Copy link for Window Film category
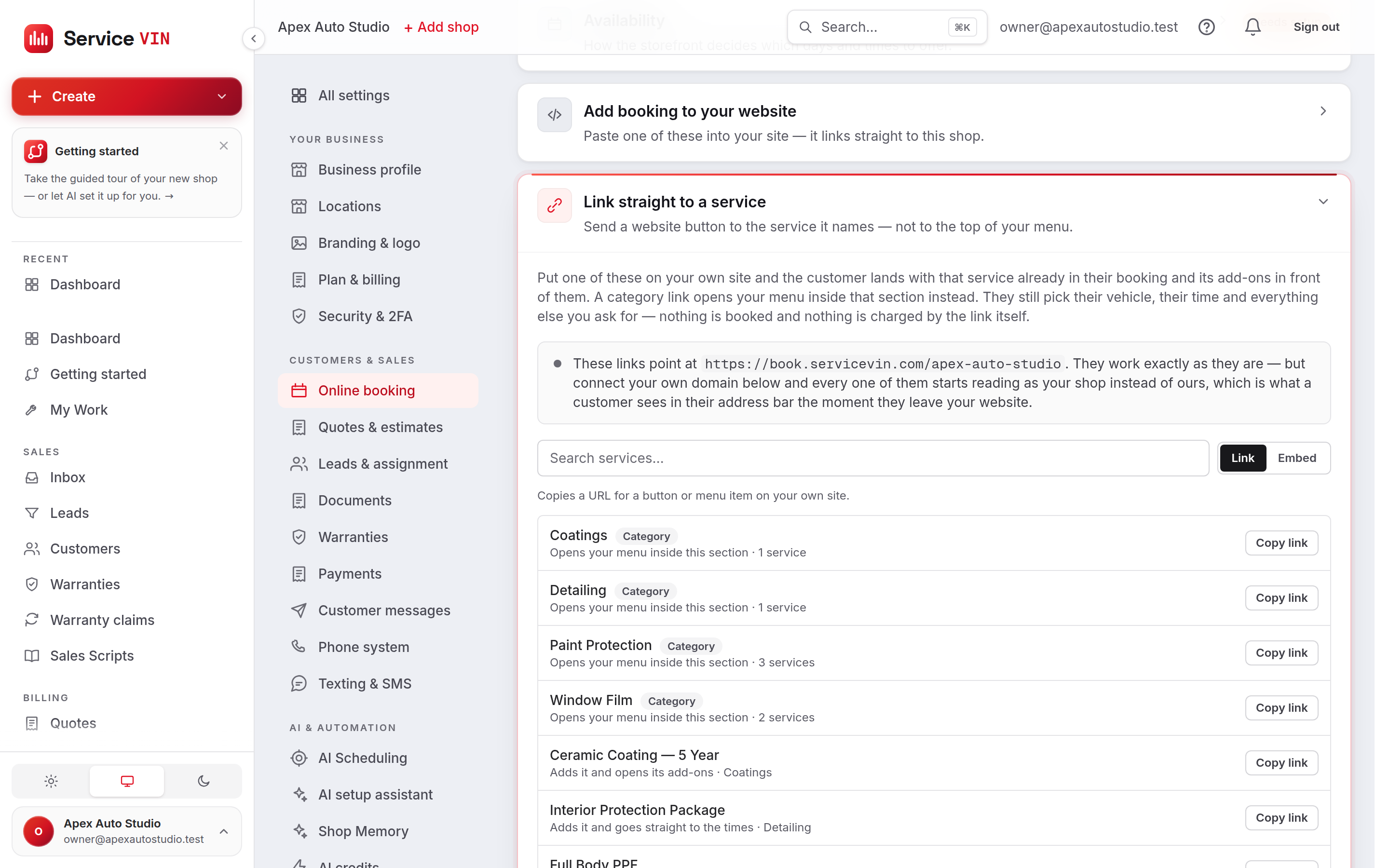Image resolution: width=1389 pixels, height=868 pixels. tap(1281, 708)
